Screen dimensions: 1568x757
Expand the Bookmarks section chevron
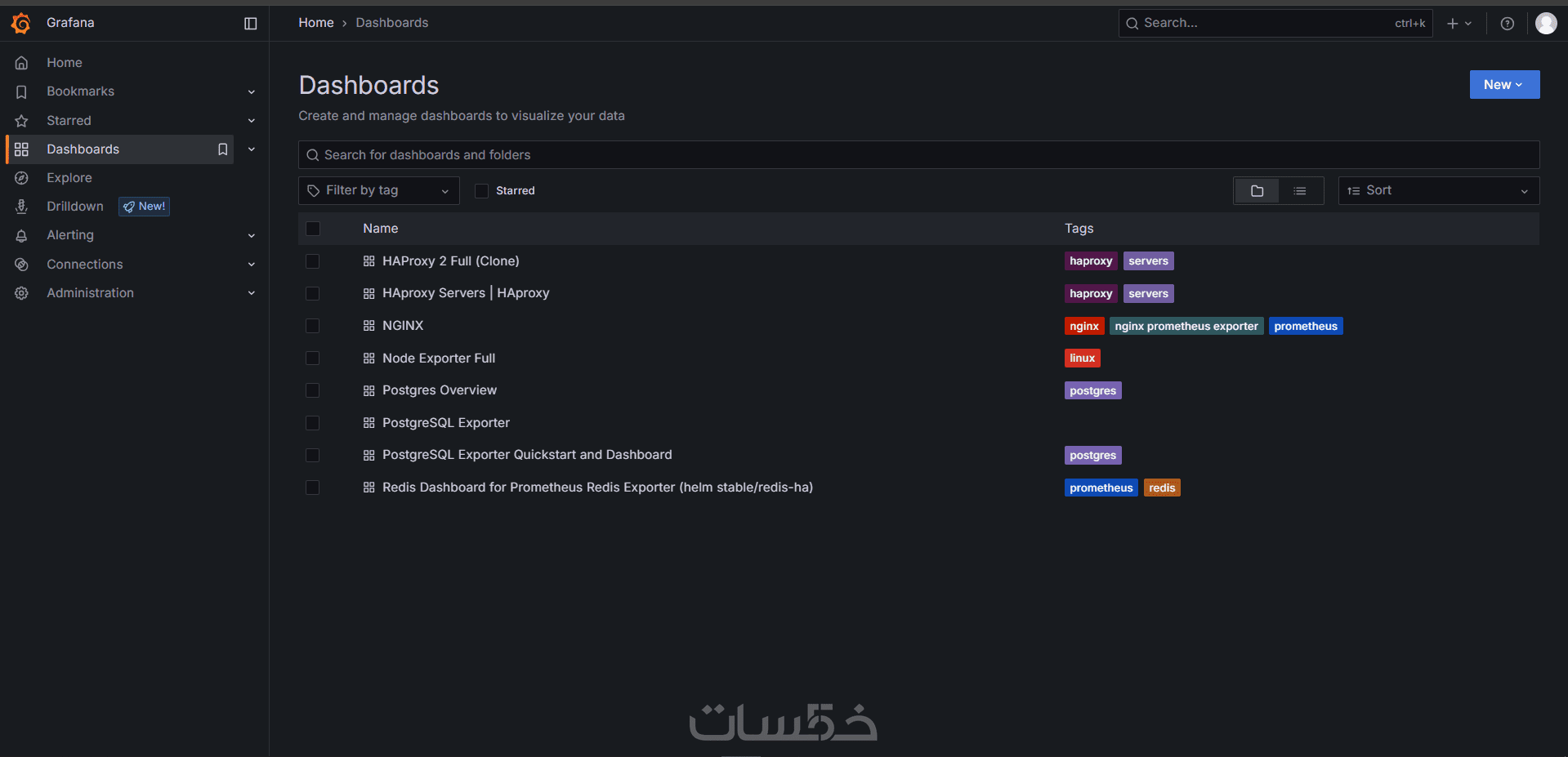tap(252, 92)
